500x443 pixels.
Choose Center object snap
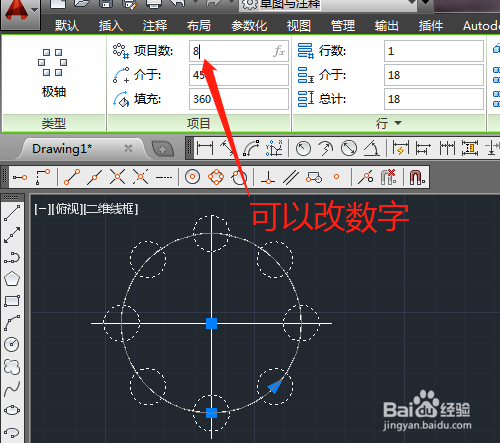click(x=192, y=177)
